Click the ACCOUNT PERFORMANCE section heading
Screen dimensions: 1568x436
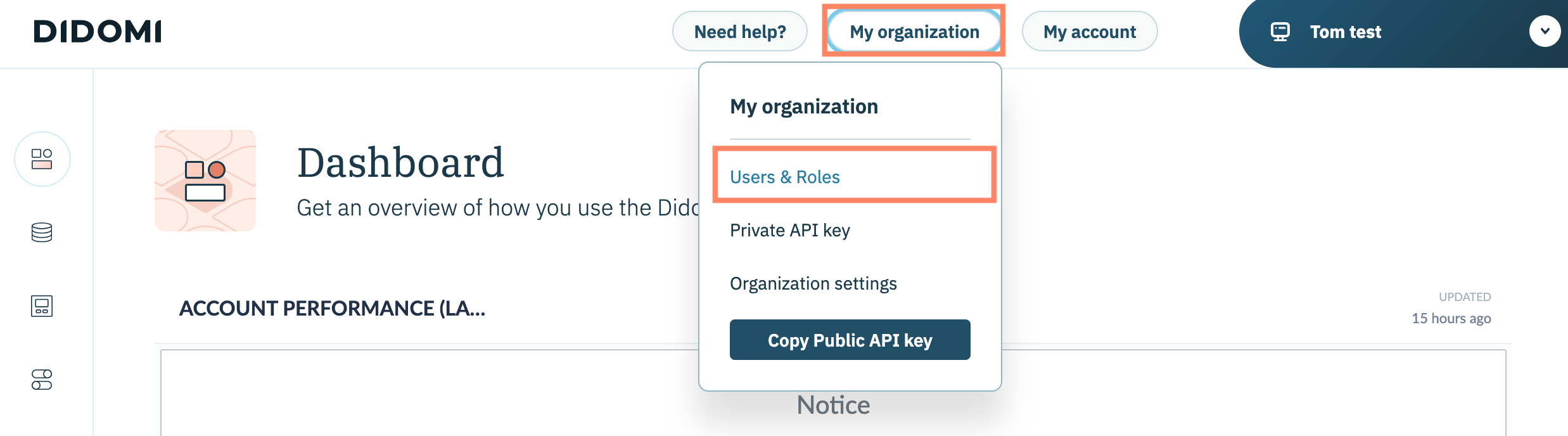pos(332,309)
